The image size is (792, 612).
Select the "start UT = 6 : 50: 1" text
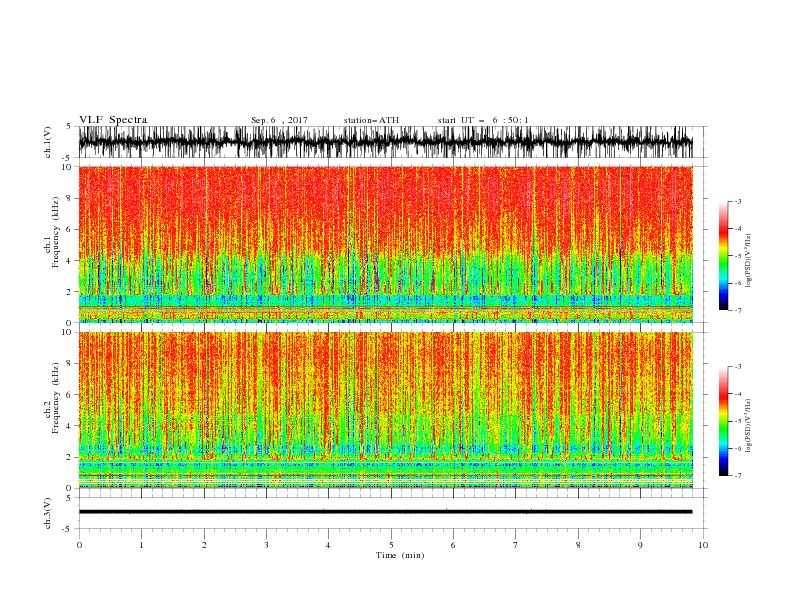(x=483, y=120)
